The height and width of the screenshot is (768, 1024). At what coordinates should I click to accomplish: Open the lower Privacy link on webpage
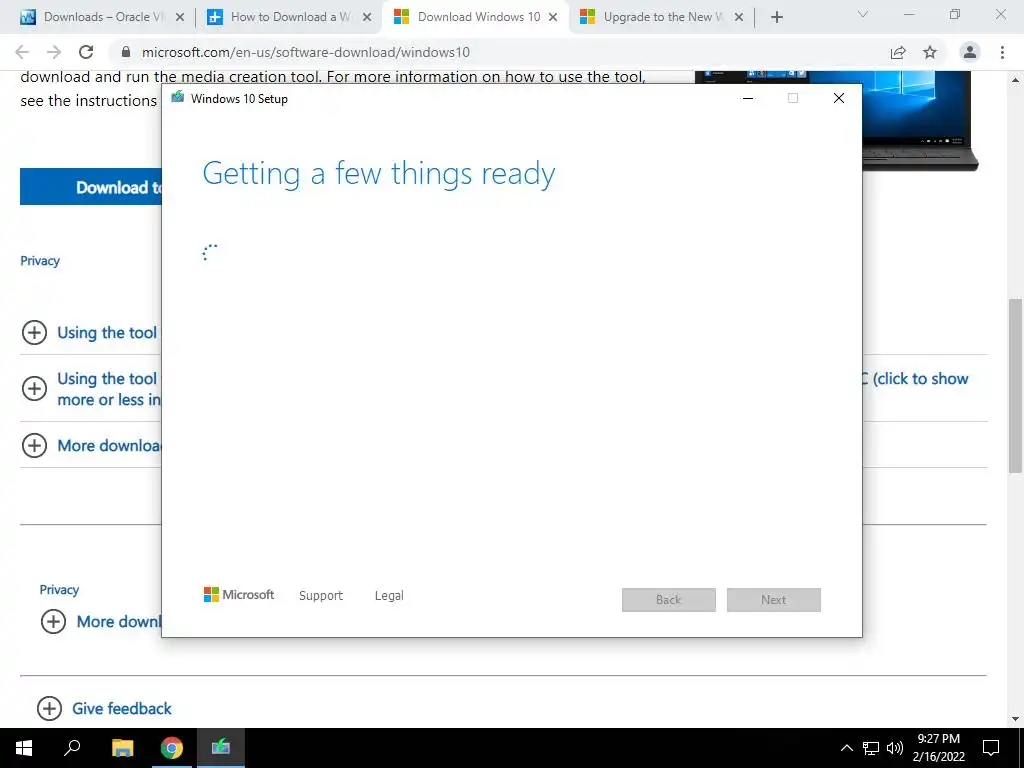(x=59, y=590)
